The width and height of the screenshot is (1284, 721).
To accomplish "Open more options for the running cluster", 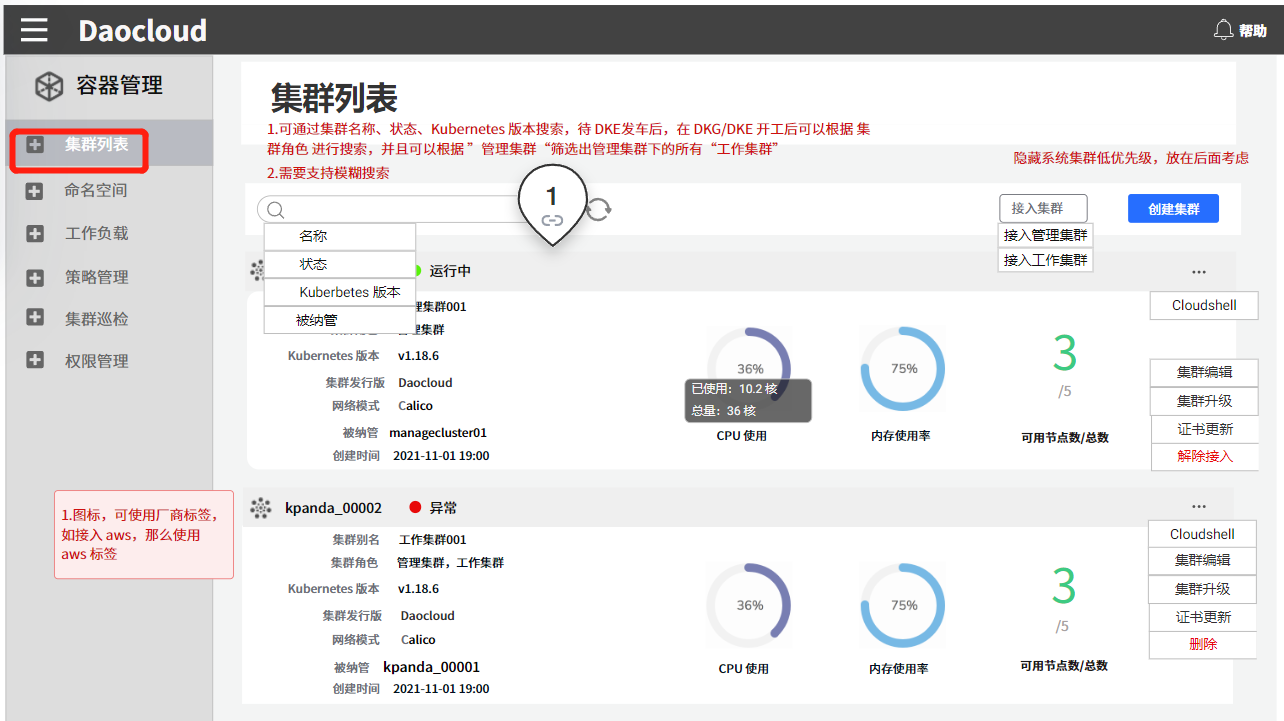I will click(1198, 272).
